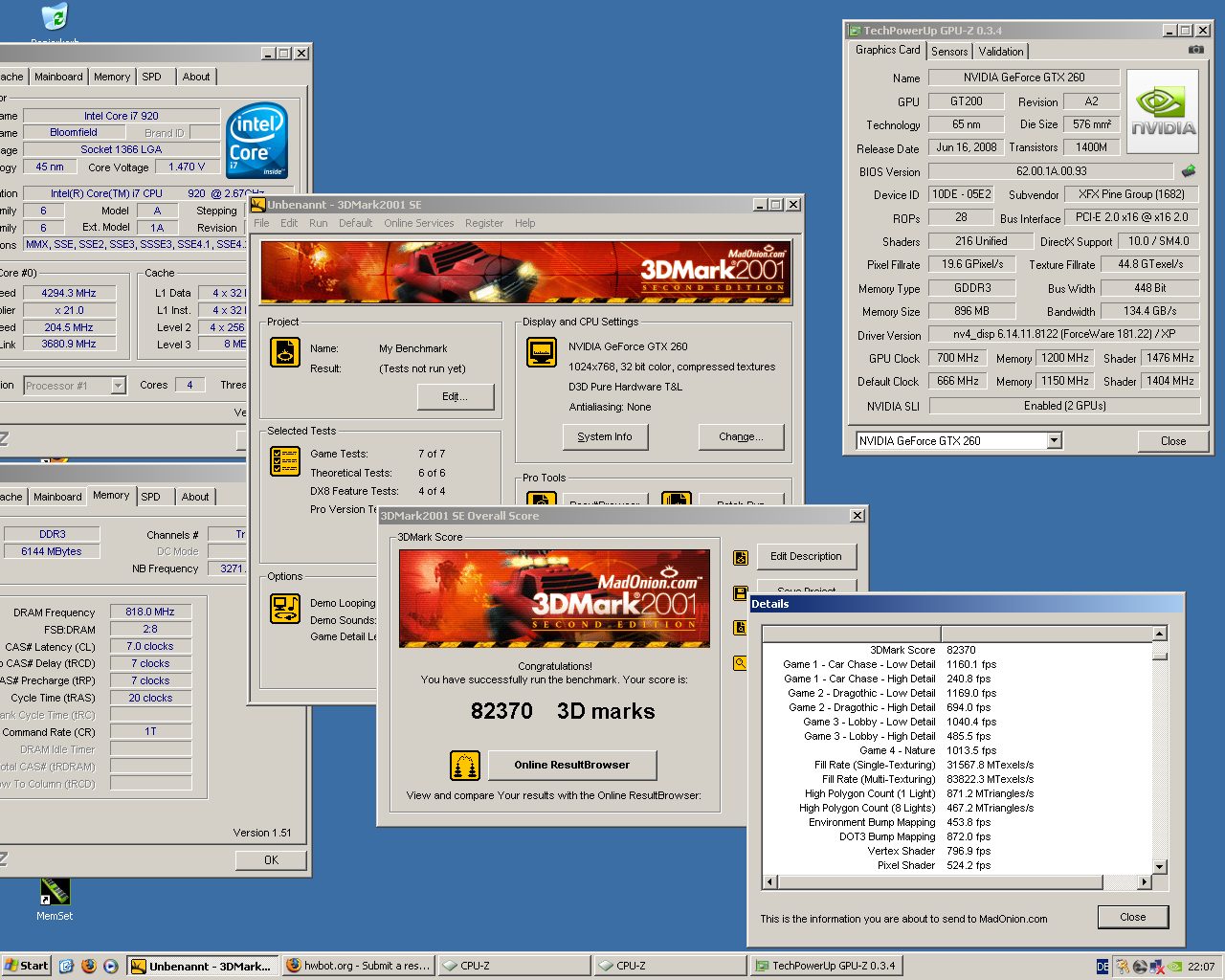Click the Intel Core i7 logo in CPU-Z
The image size is (1225, 980).
click(x=256, y=140)
